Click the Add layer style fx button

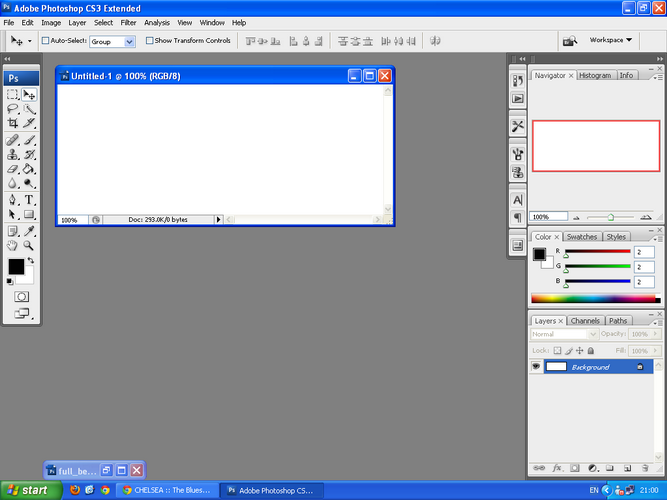click(x=557, y=468)
